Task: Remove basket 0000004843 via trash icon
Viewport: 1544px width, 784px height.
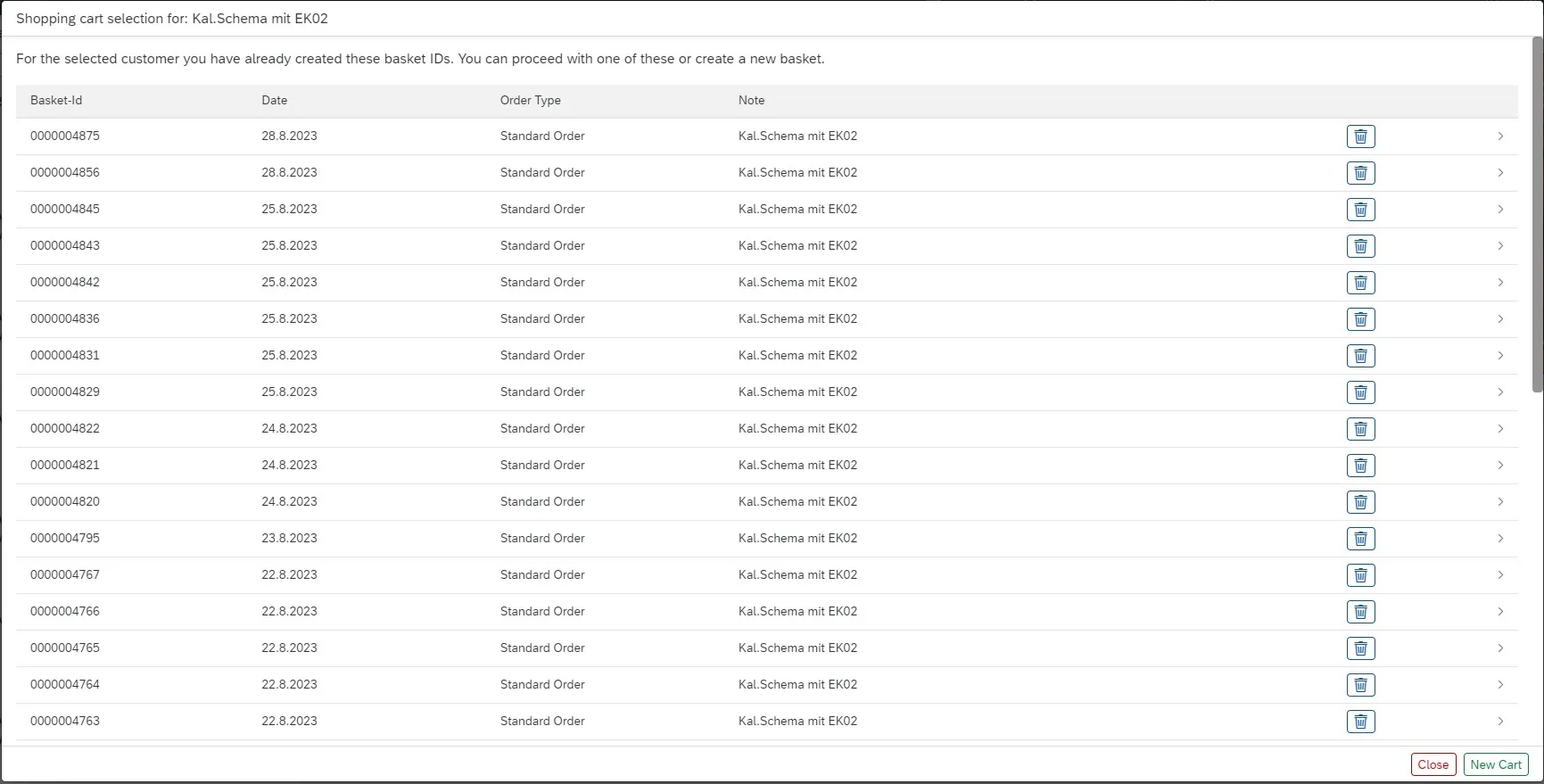Action: click(x=1360, y=246)
